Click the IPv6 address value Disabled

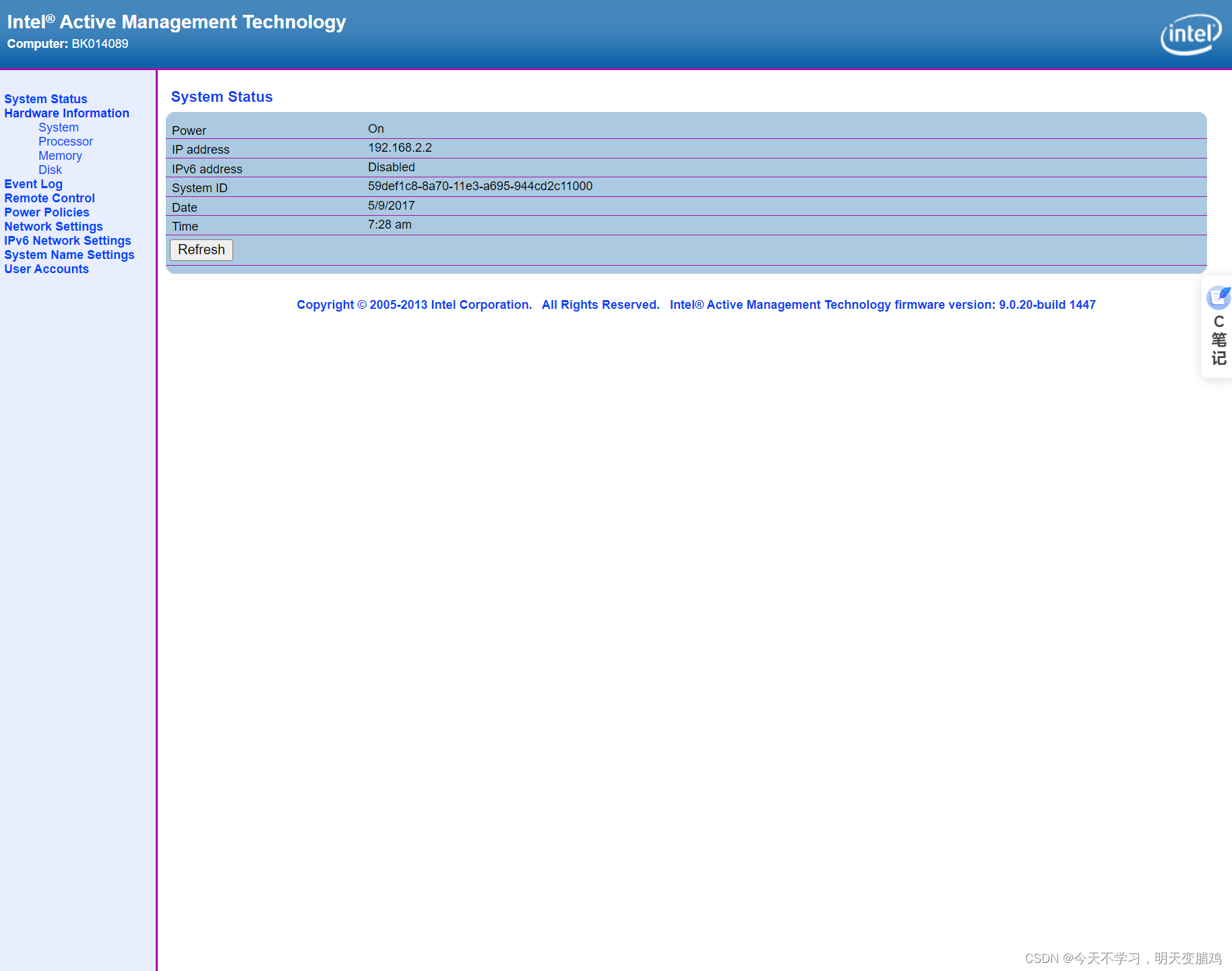coord(391,167)
